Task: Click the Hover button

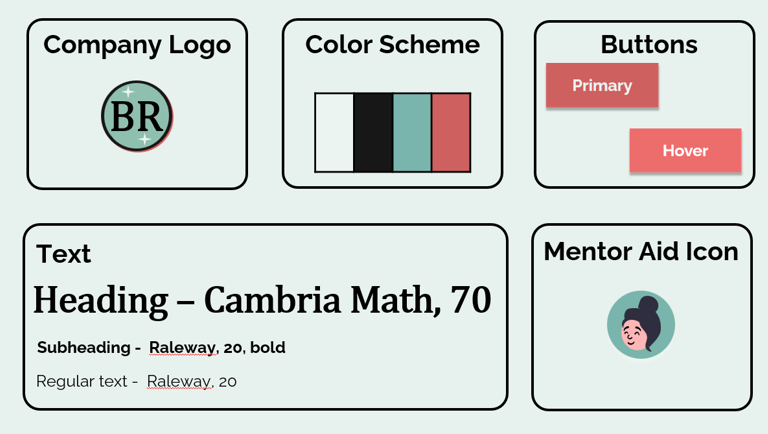Action: (x=685, y=150)
